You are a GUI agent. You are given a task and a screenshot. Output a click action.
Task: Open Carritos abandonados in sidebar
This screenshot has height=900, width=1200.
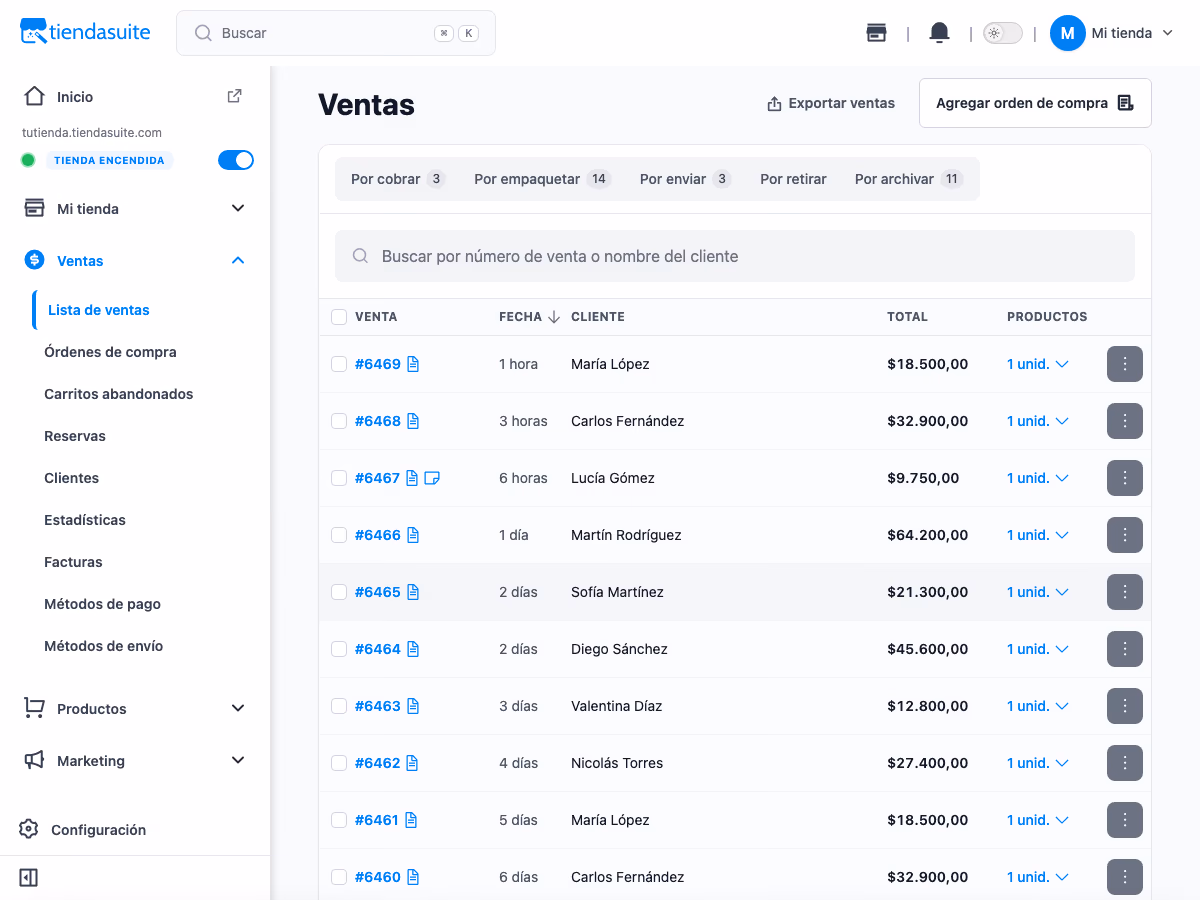[119, 394]
